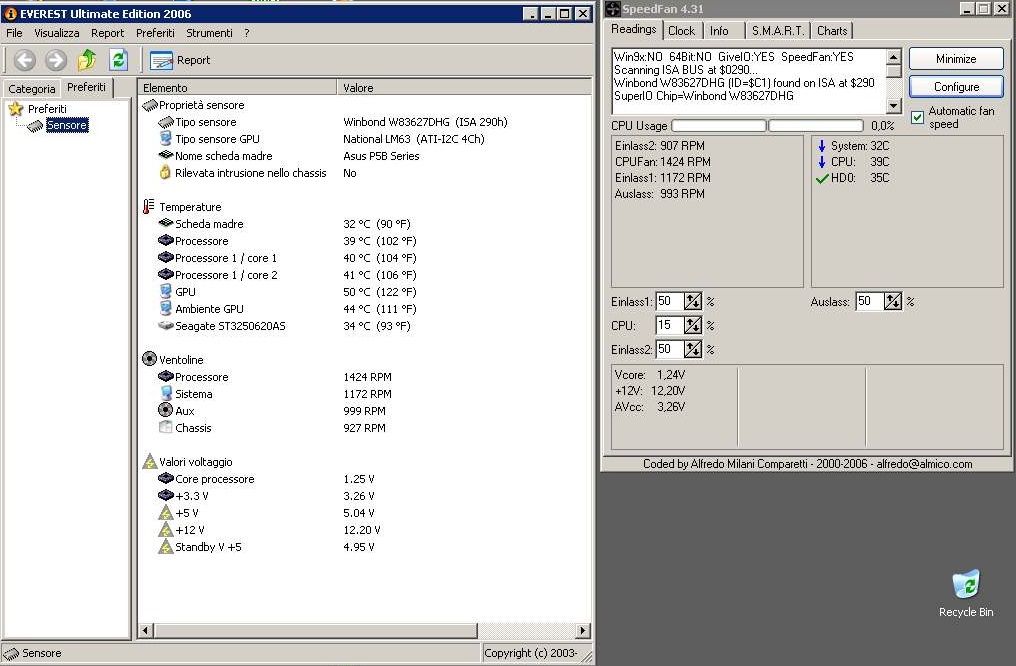Click the Seagate ST3250620AS drive icon
Image resolution: width=1016 pixels, height=666 pixels.
(x=166, y=326)
